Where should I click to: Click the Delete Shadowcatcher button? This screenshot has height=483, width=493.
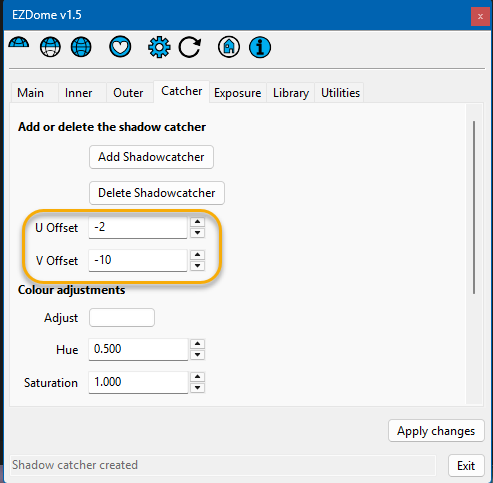tap(157, 193)
